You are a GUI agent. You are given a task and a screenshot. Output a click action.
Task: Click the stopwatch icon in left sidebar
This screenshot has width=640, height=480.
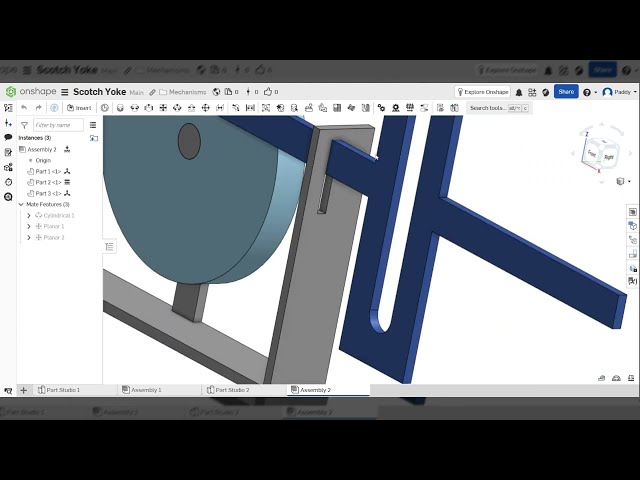pos(8,182)
